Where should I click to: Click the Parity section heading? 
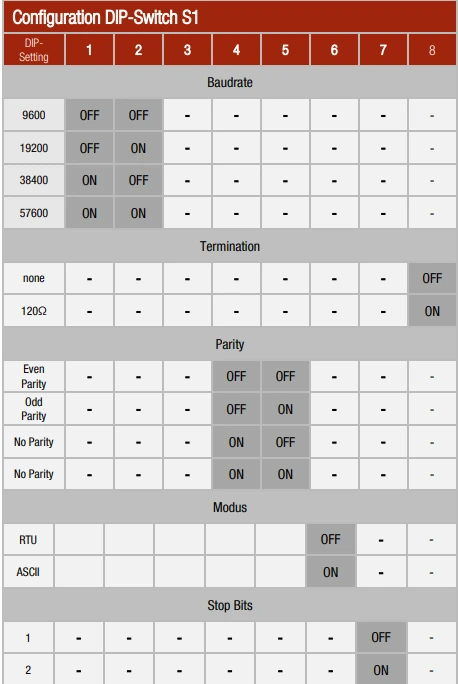click(x=230, y=344)
